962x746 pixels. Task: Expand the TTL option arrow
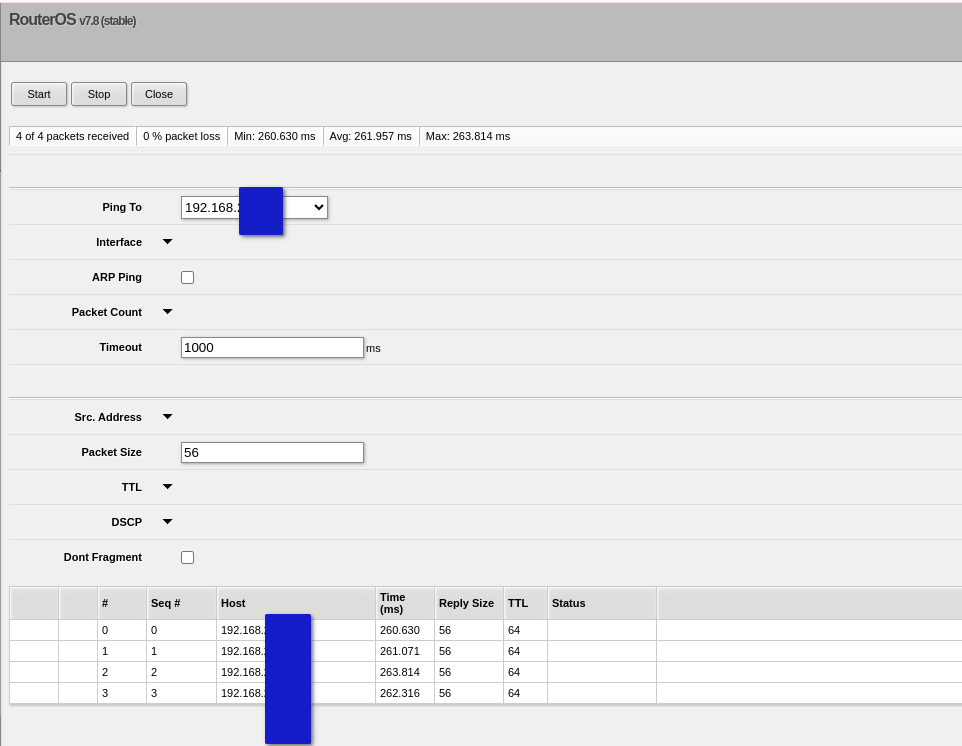tap(167, 487)
